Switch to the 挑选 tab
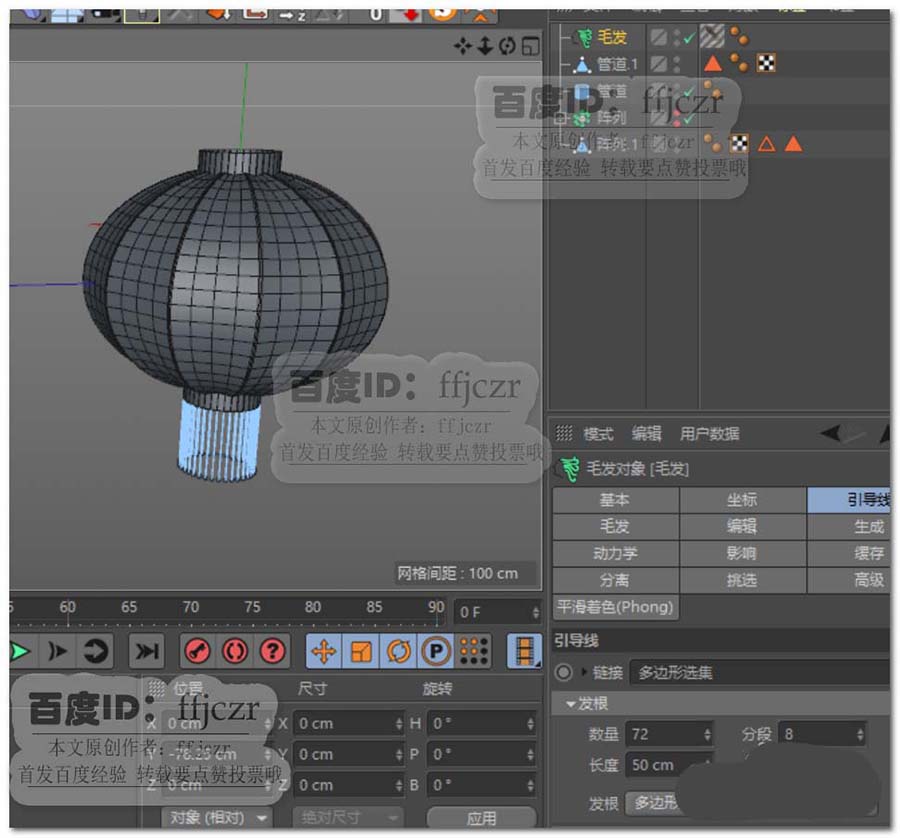 [x=743, y=580]
